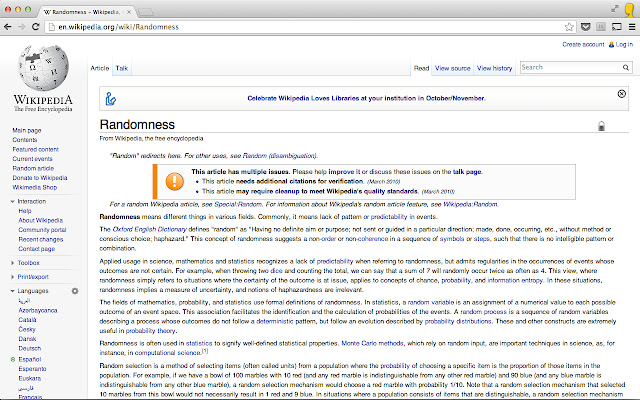Screen dimensions: 640x400
Task: Click the search magnifier icon
Action: pos(626,68)
